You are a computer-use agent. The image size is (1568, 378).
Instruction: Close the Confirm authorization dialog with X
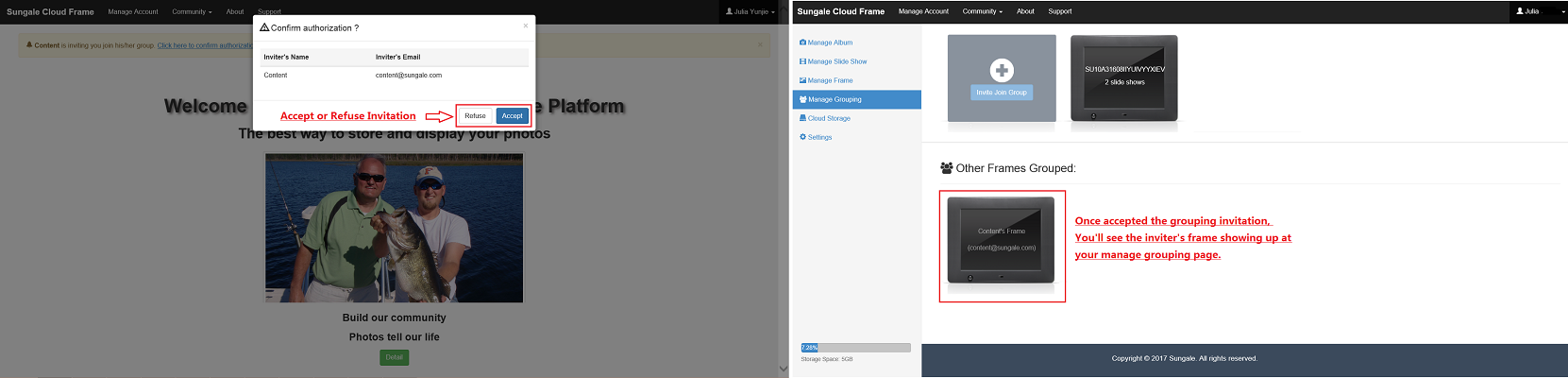pos(526,26)
